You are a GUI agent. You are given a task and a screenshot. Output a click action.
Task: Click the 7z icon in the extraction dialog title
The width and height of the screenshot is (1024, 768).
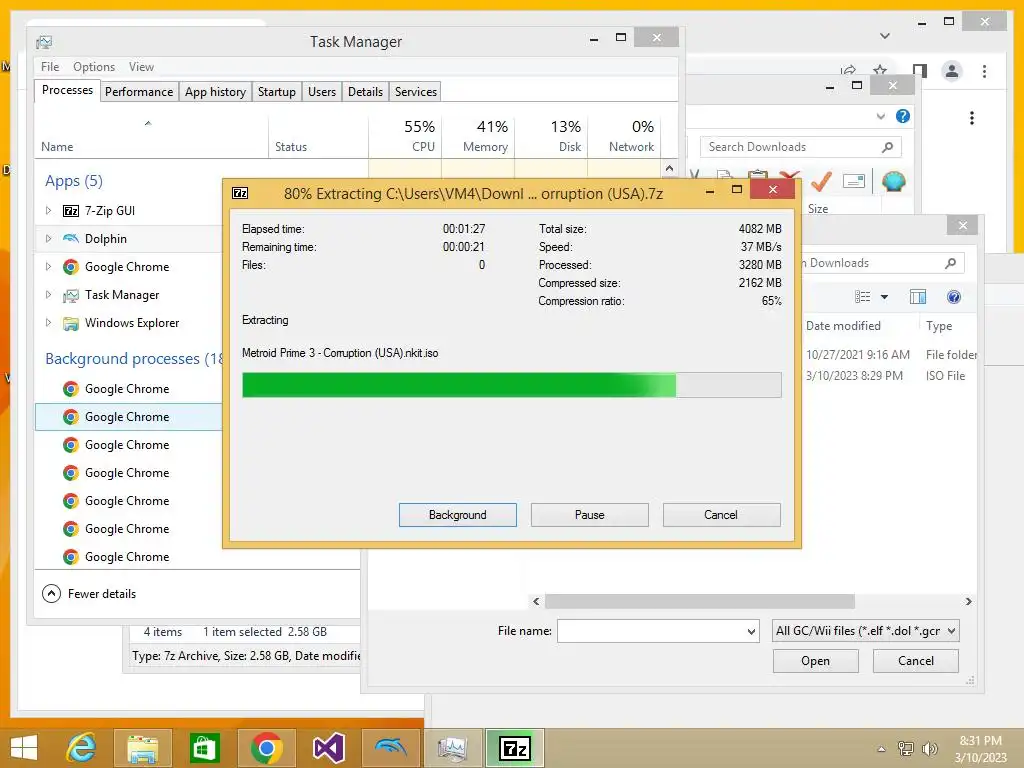coord(240,193)
